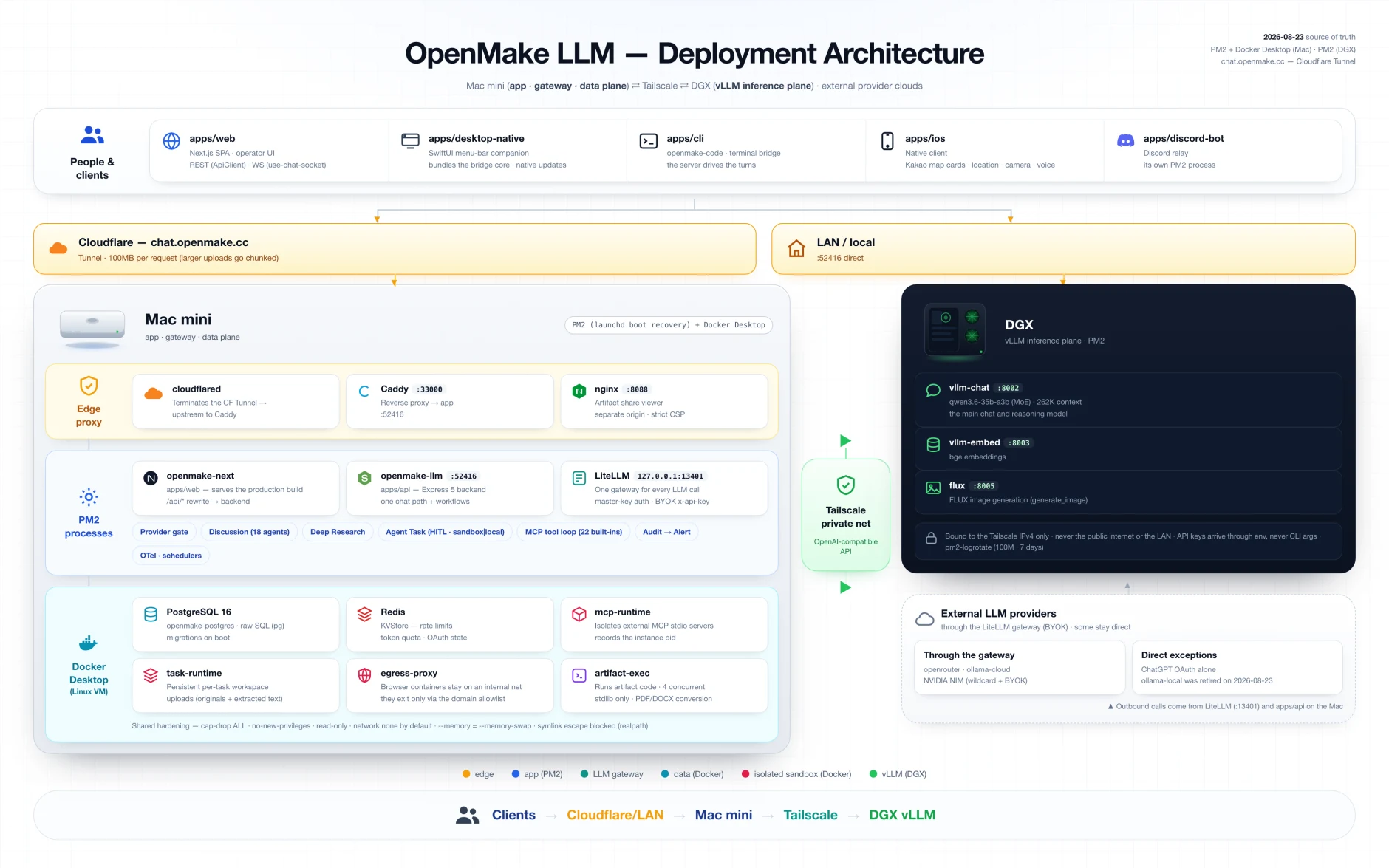The width and height of the screenshot is (1389, 868).
Task: Click Clients in the bottom flow bar
Action: tap(513, 815)
